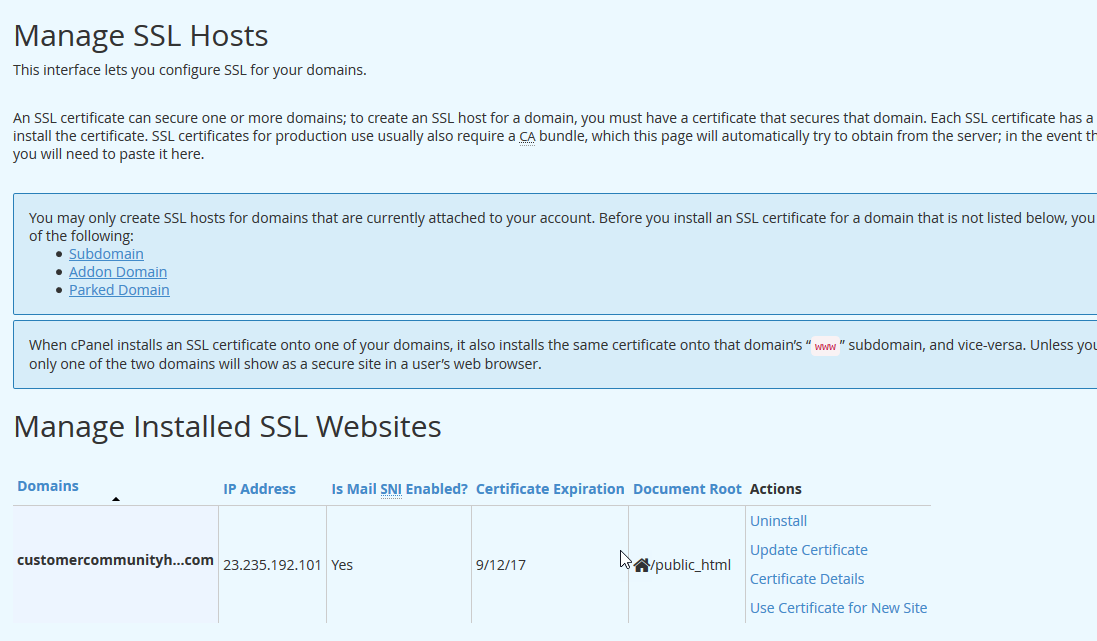Sort by Is Mail SNI Enabled column
Image resolution: width=1097 pixels, height=641 pixels.
399,489
